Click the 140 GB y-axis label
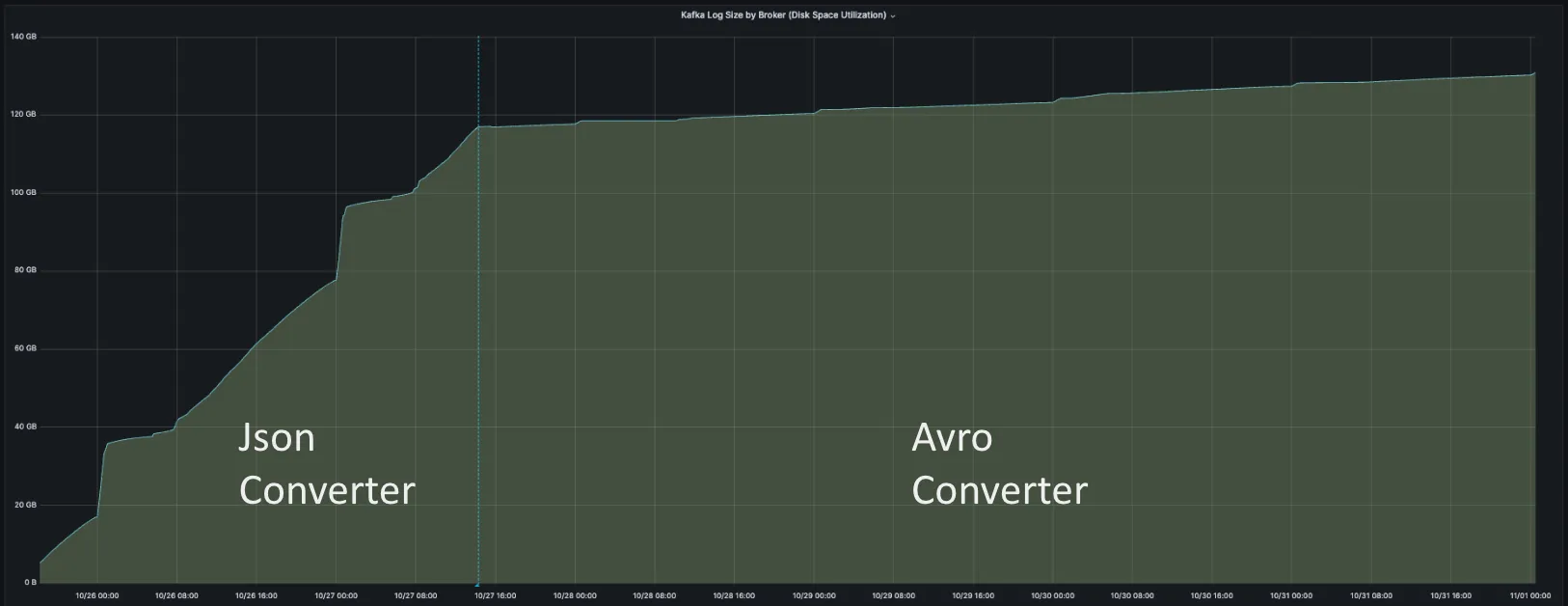Viewport: 1568px width, 606px height. pos(23,37)
